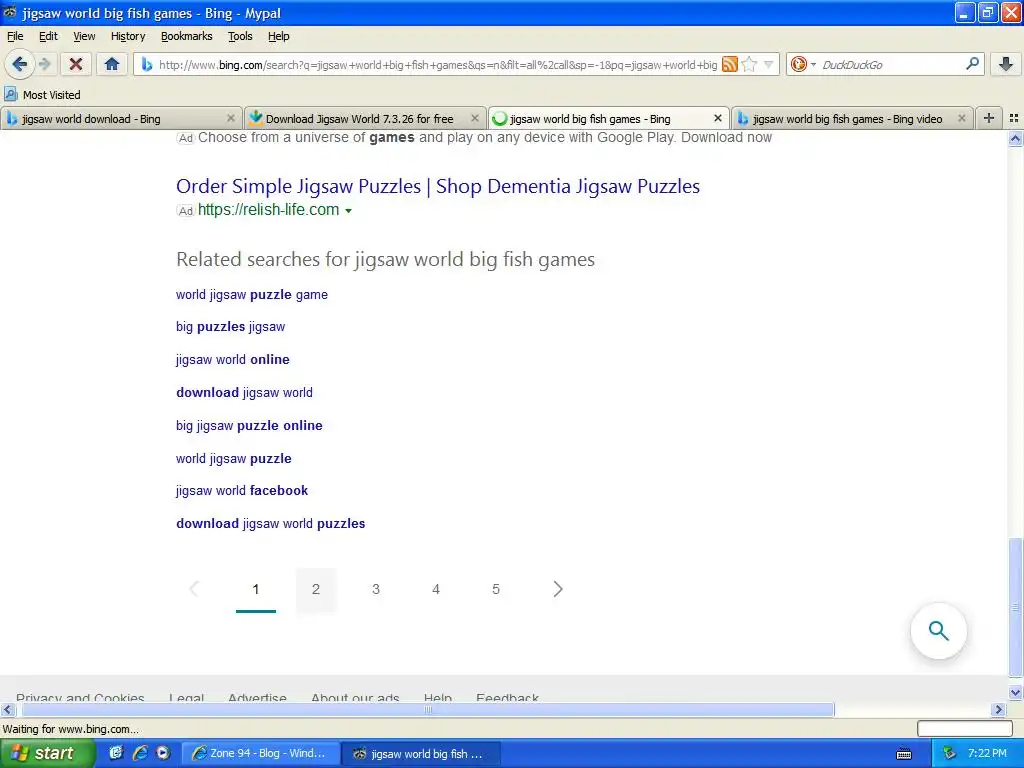Click the 'jigsaw world big fish' taskbar button
This screenshot has width=1024, height=768.
pos(421,754)
